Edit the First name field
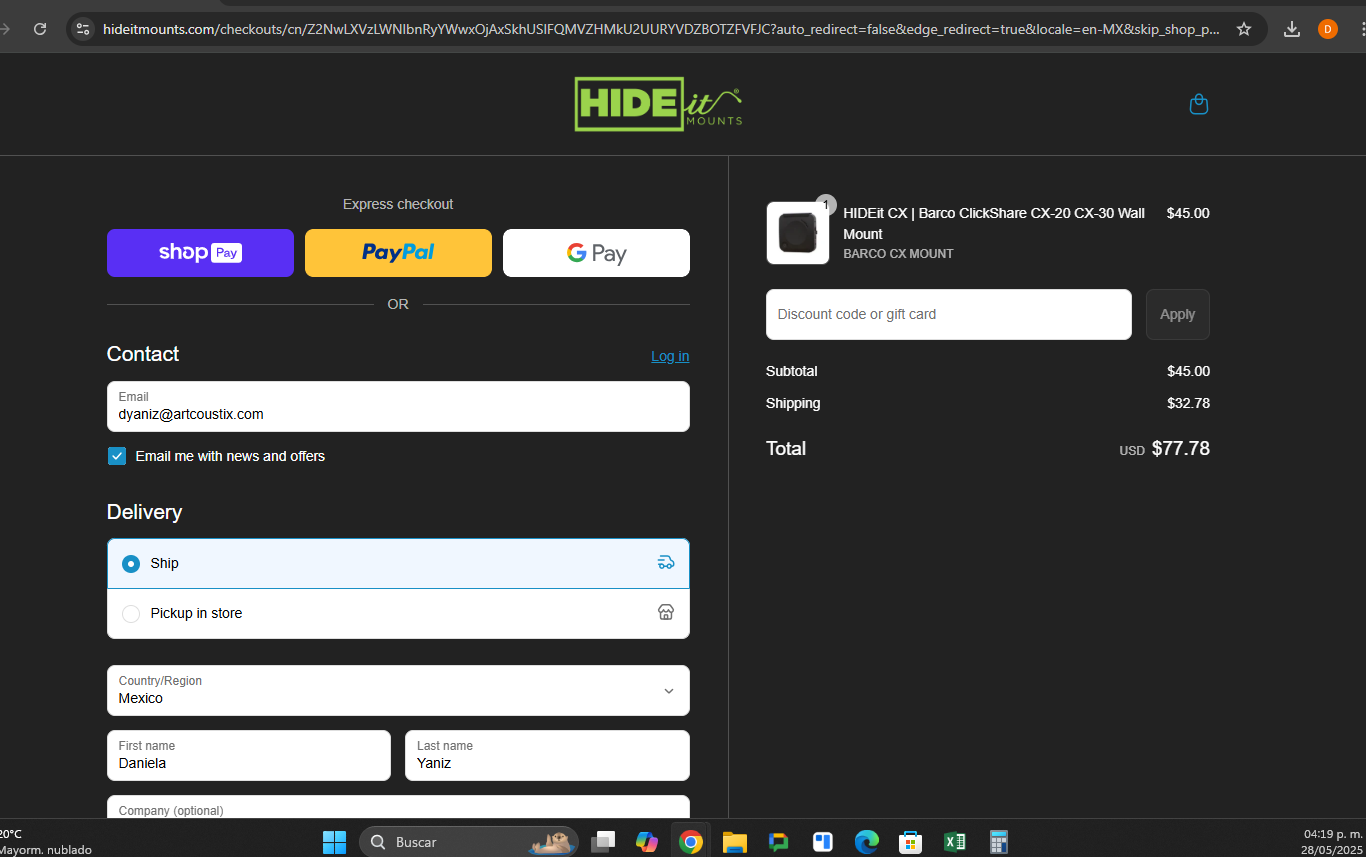 click(249, 755)
